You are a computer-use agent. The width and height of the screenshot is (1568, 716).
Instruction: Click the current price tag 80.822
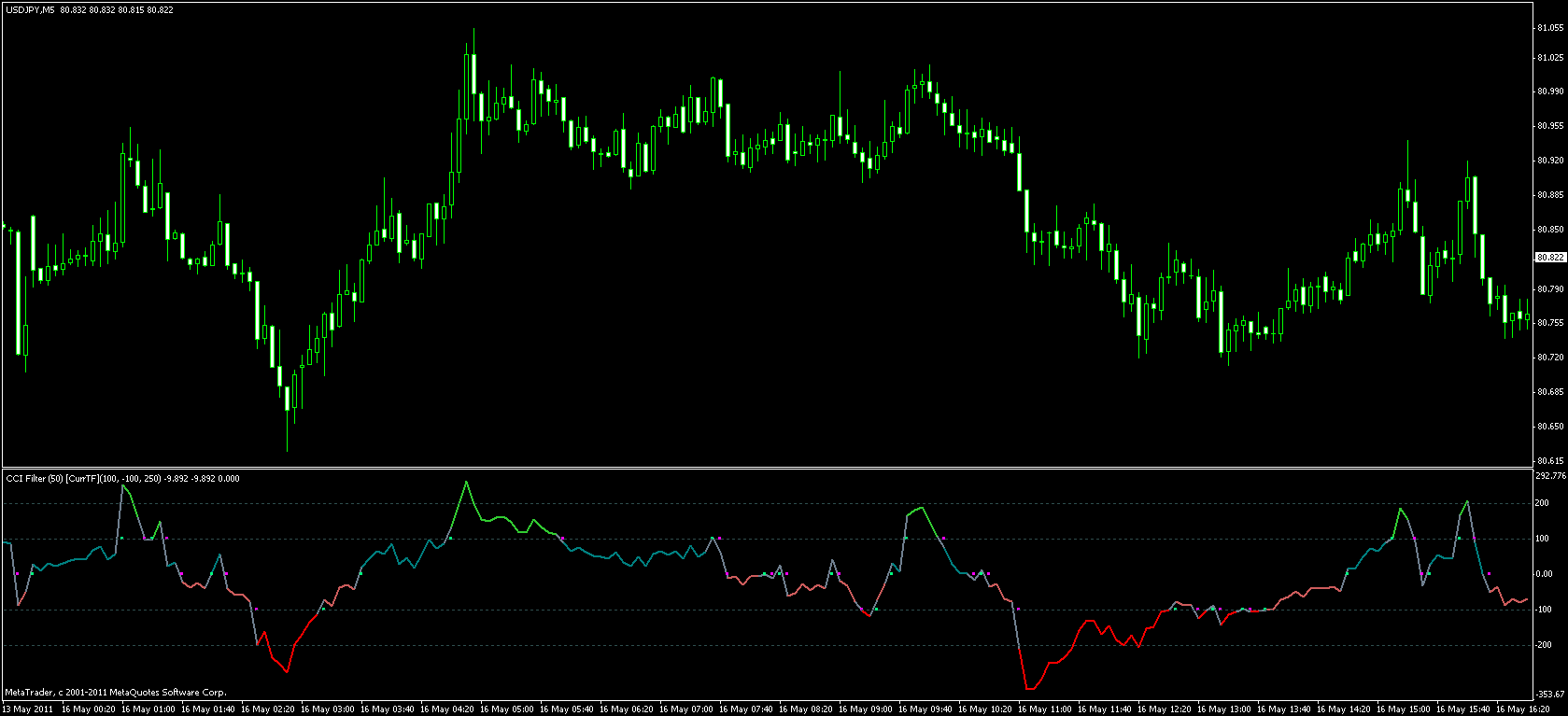pyautogui.click(x=1550, y=257)
